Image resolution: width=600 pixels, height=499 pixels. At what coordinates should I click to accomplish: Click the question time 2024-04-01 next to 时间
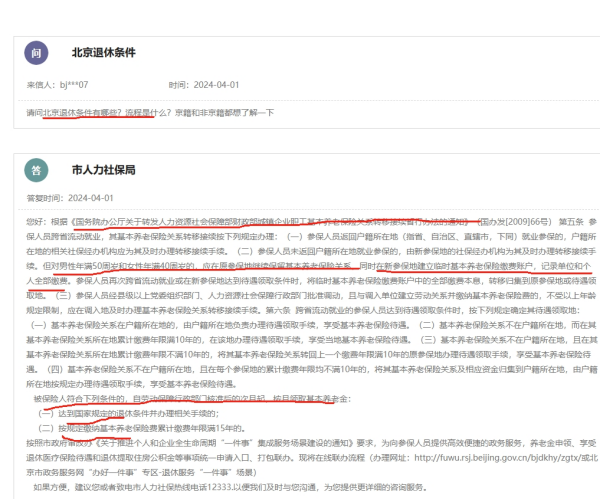click(x=216, y=85)
